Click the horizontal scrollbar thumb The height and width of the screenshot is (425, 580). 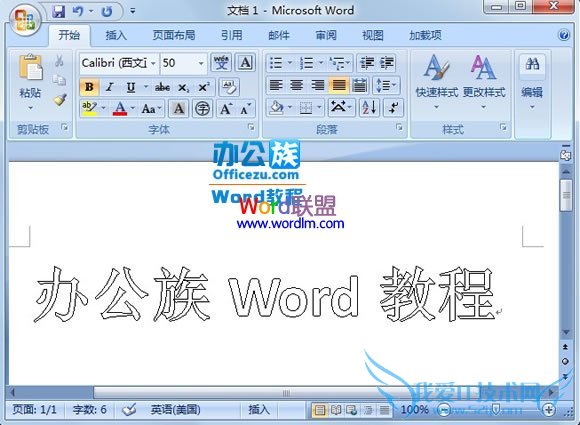coord(286,393)
